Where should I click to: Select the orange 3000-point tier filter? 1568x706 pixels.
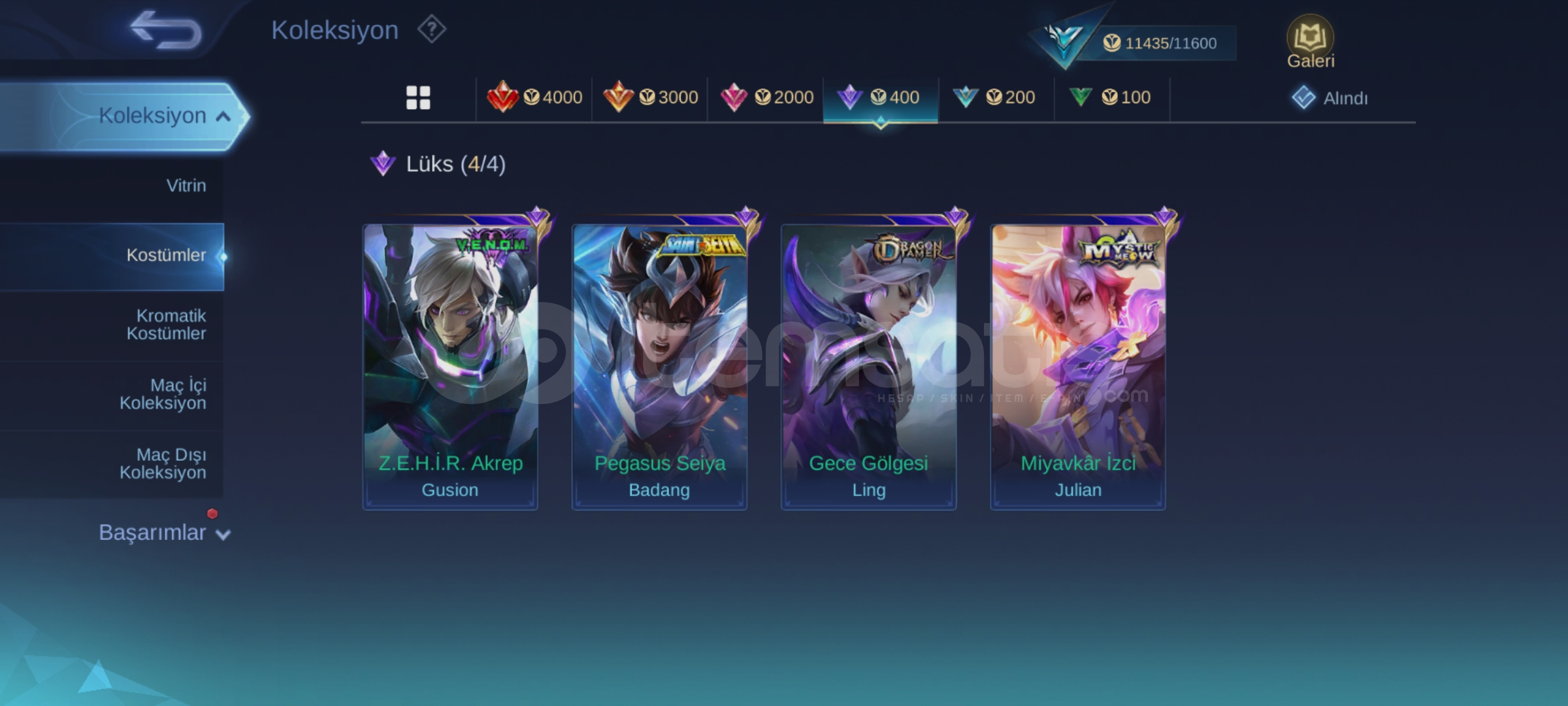[x=650, y=97]
